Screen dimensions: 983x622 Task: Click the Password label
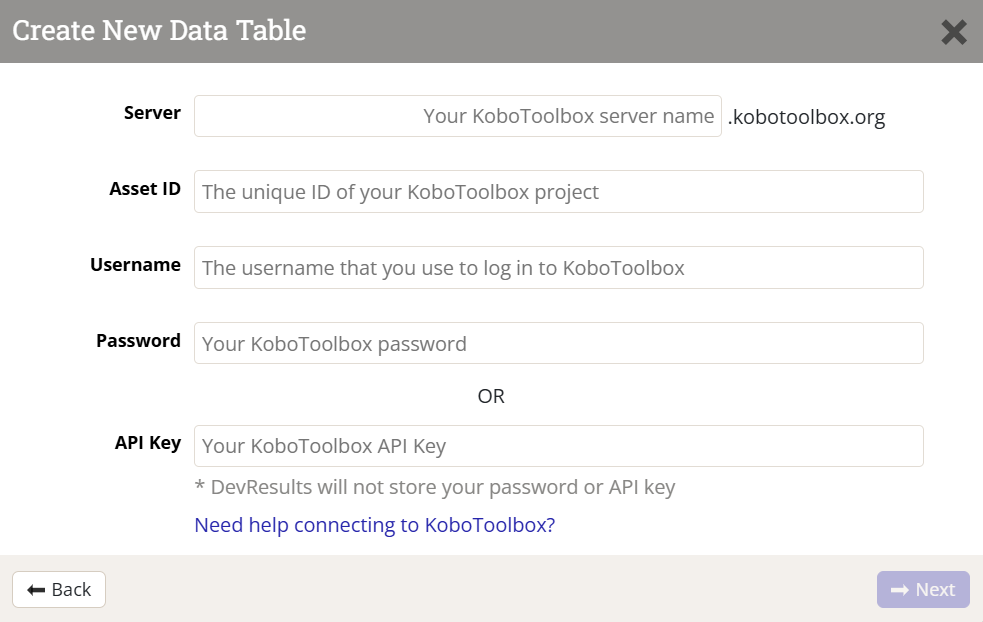coord(138,341)
